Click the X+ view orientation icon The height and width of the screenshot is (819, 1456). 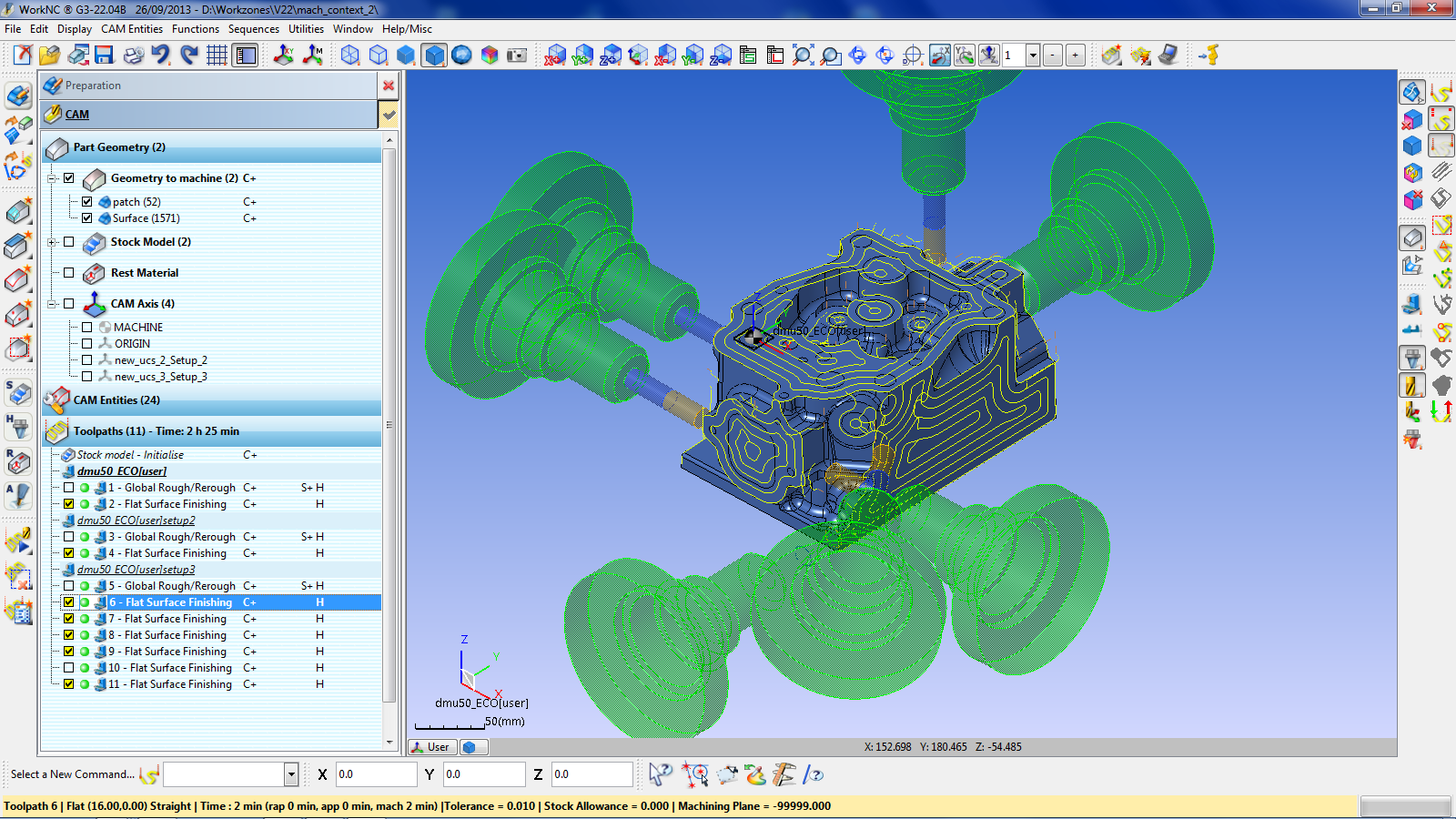[x=555, y=56]
